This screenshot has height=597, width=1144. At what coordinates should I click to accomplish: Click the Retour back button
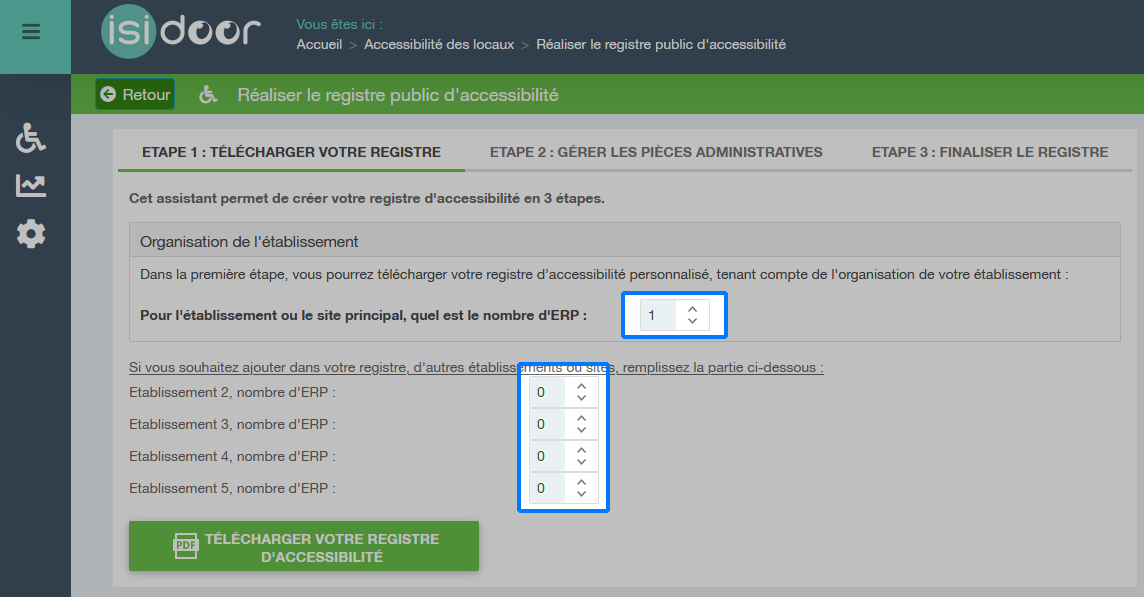135,94
